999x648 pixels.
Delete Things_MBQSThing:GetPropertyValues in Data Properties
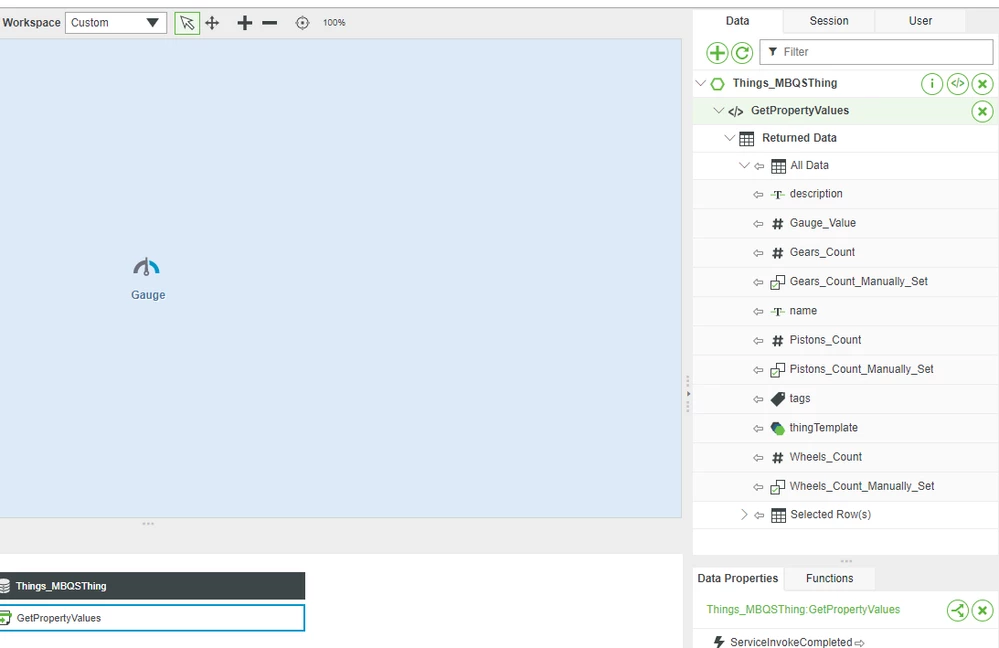coord(982,610)
